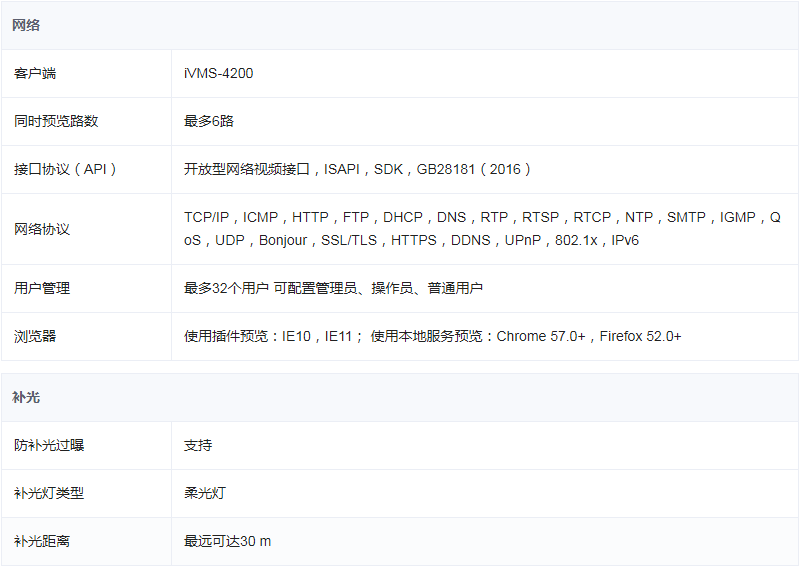800x568 pixels.
Task: Click the TCP/IP, ICMP, HTTP protocols list
Action: [x=482, y=229]
